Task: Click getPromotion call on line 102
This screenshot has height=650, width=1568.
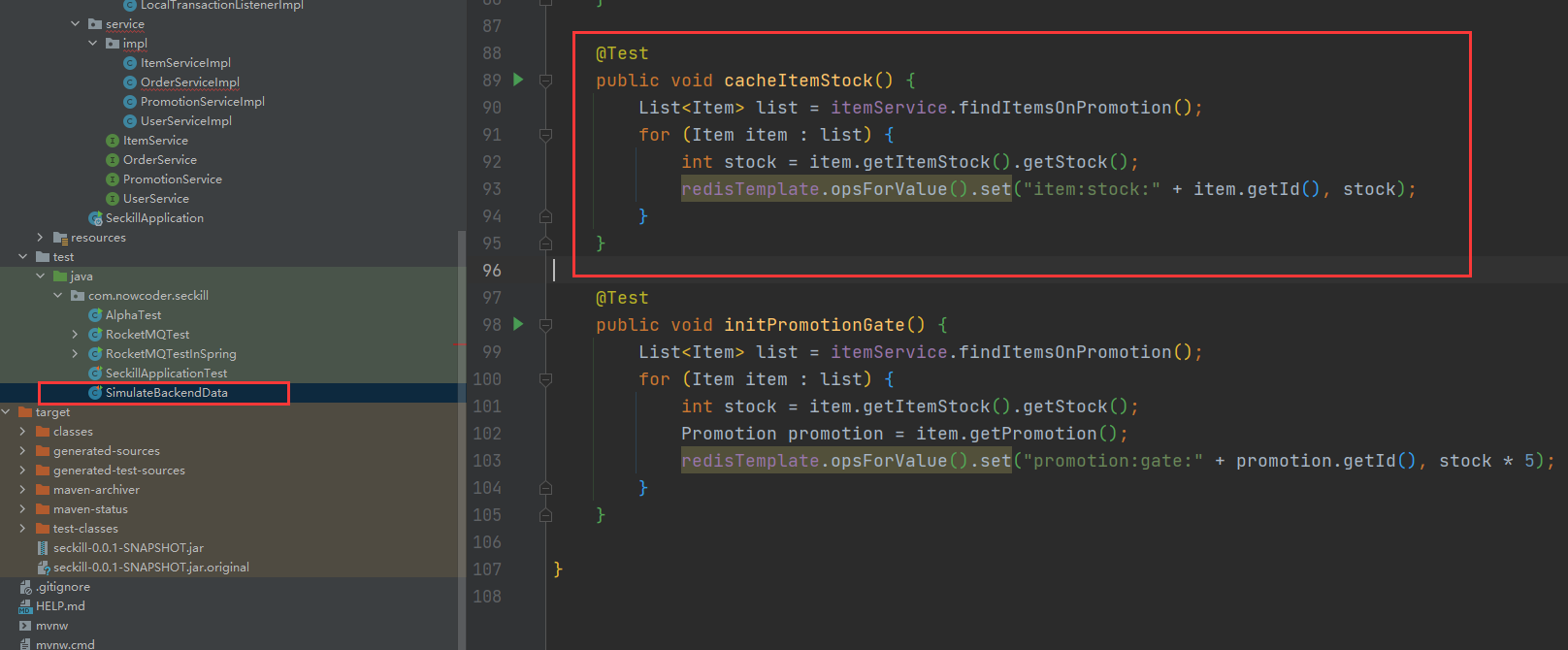Action: (x=1033, y=434)
